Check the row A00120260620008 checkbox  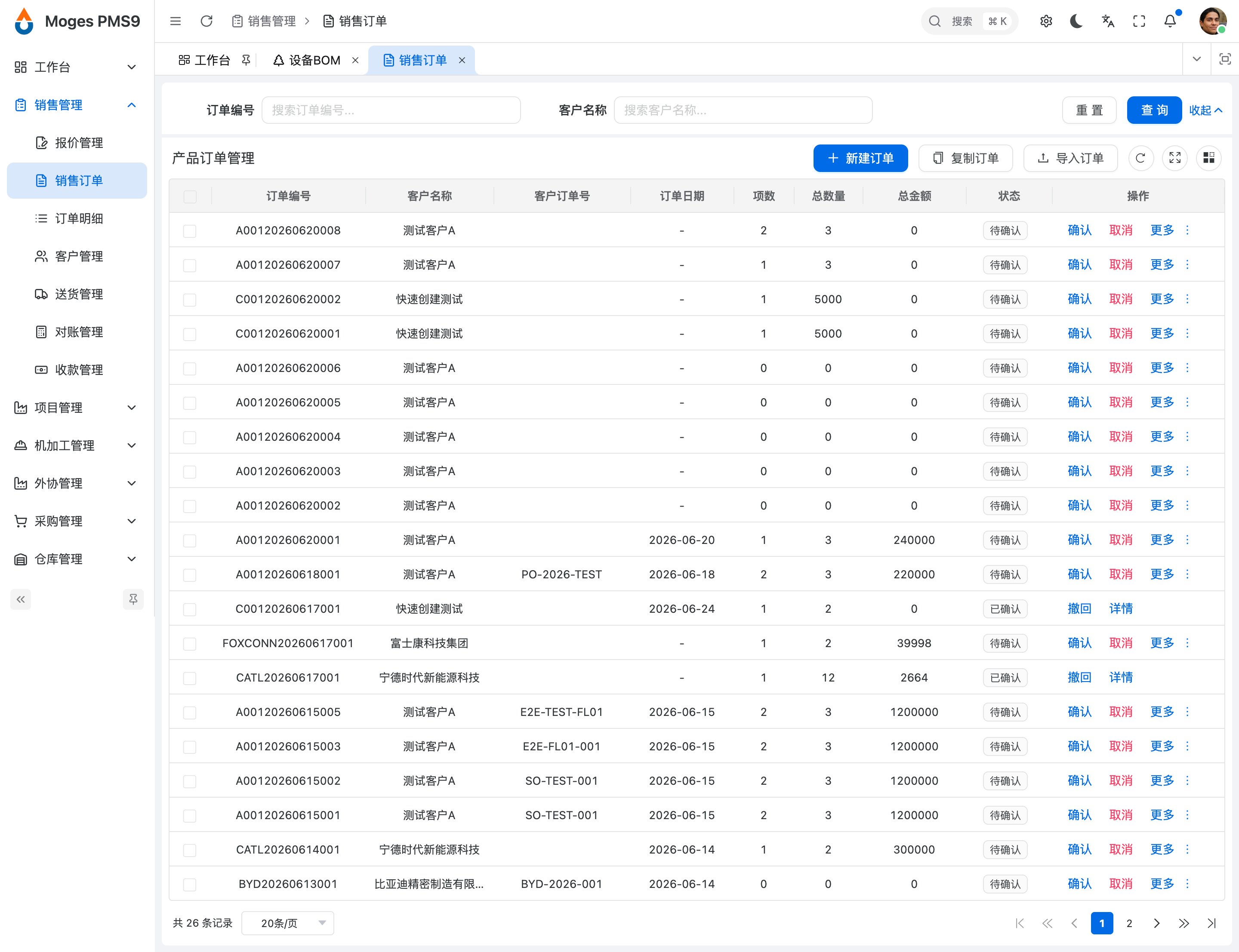point(190,230)
